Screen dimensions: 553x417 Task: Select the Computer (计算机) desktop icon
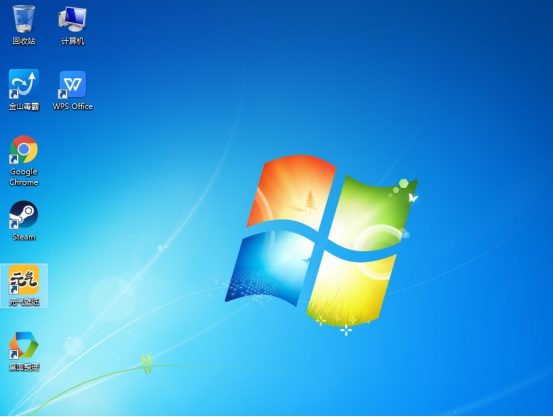[x=72, y=19]
